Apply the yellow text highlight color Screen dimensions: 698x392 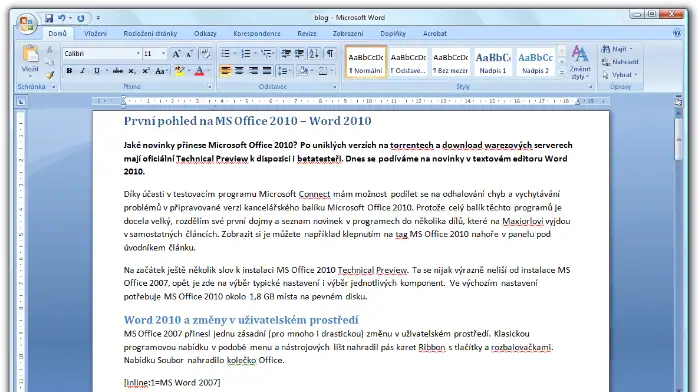pyautogui.click(x=179, y=71)
